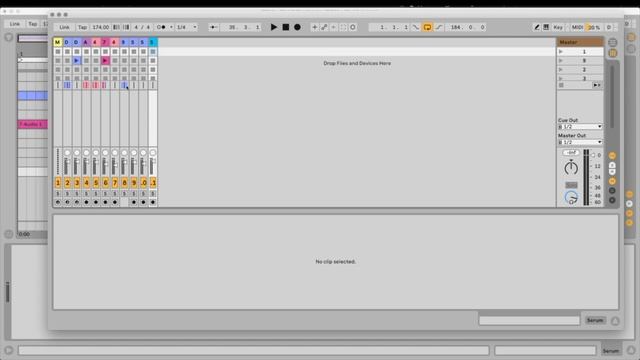The height and width of the screenshot is (360, 640).
Task: Toggle the Automation Arm icon
Action: click(x=324, y=27)
